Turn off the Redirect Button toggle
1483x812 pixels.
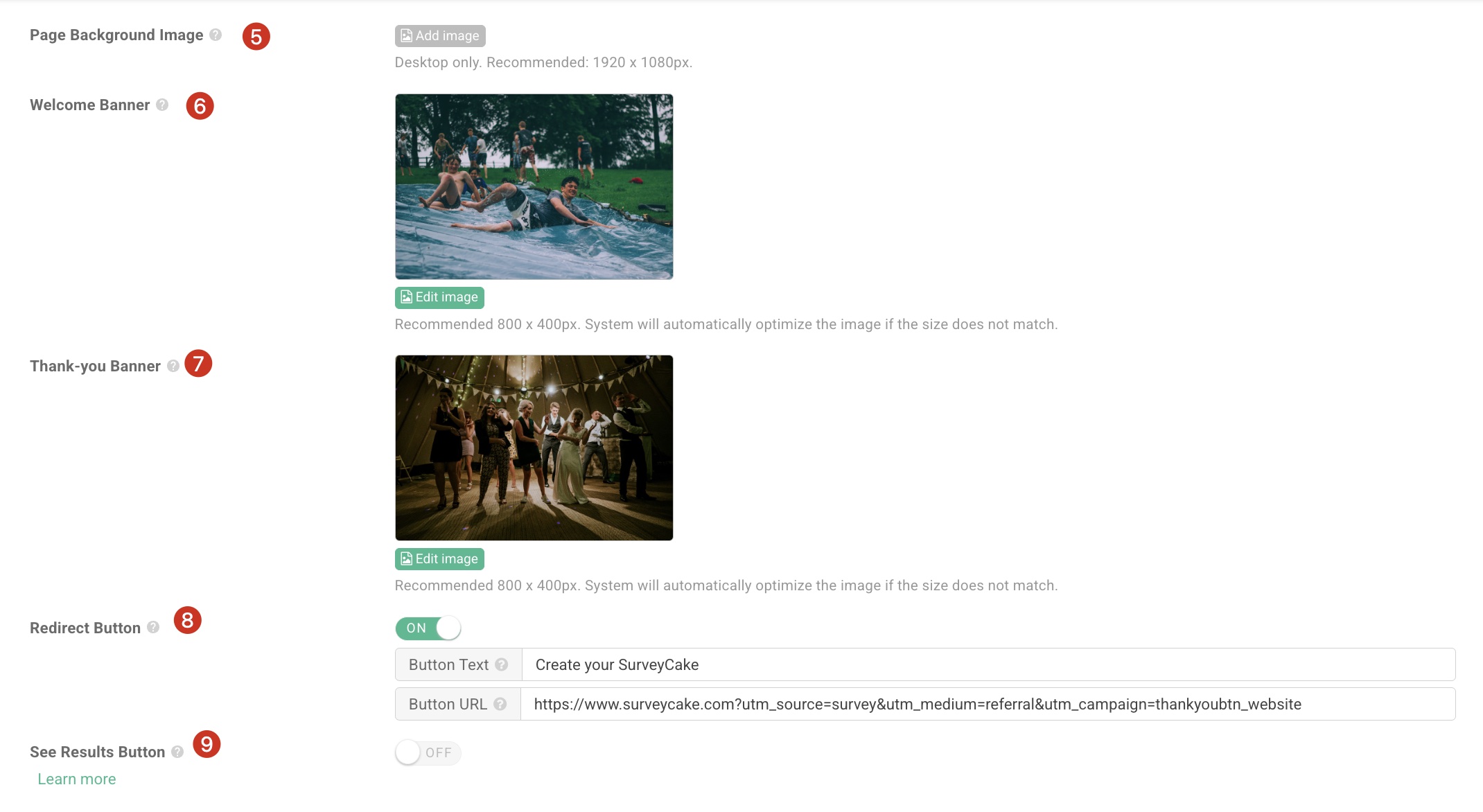(428, 628)
